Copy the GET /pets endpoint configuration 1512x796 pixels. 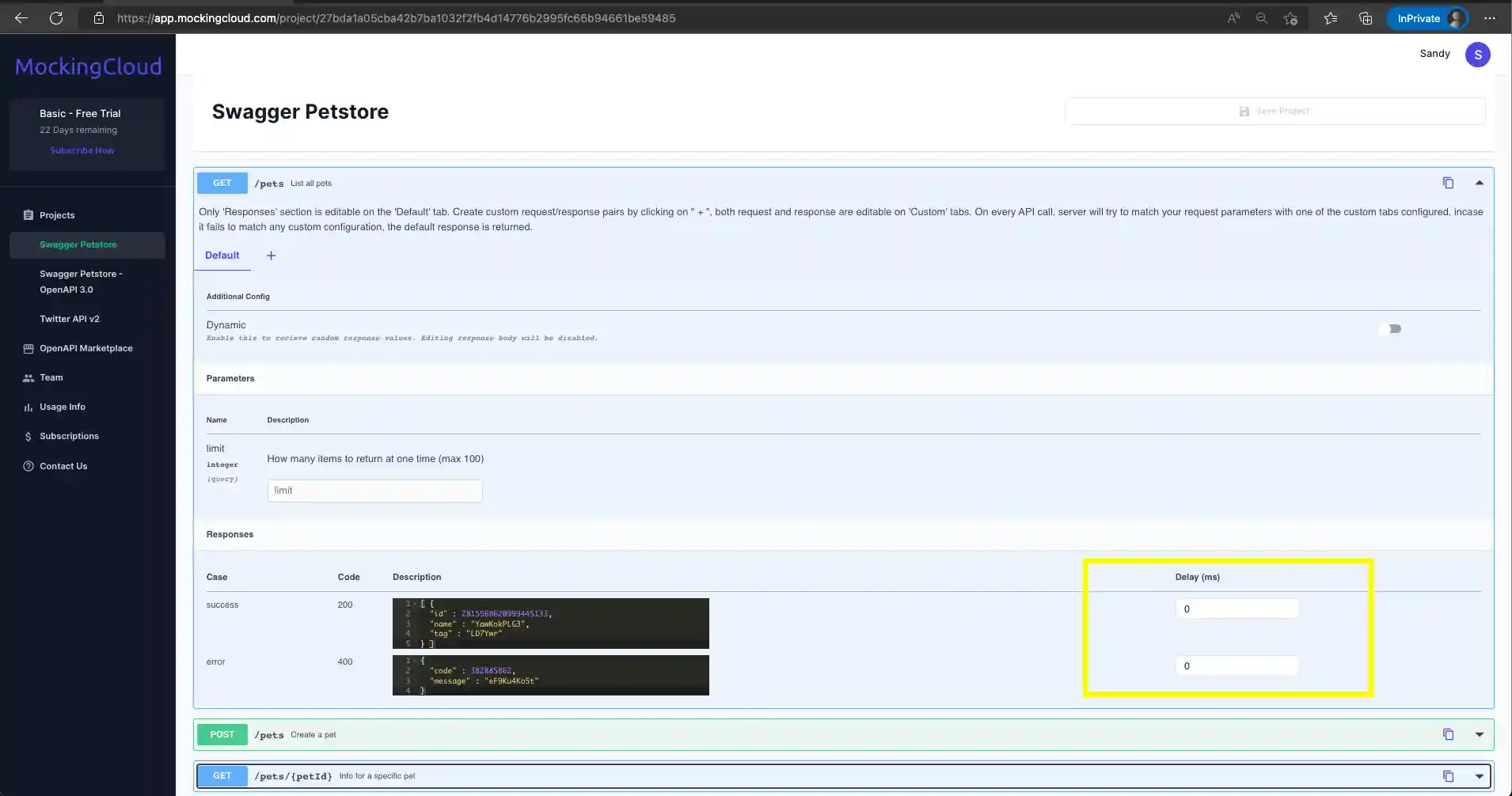pyautogui.click(x=1449, y=183)
